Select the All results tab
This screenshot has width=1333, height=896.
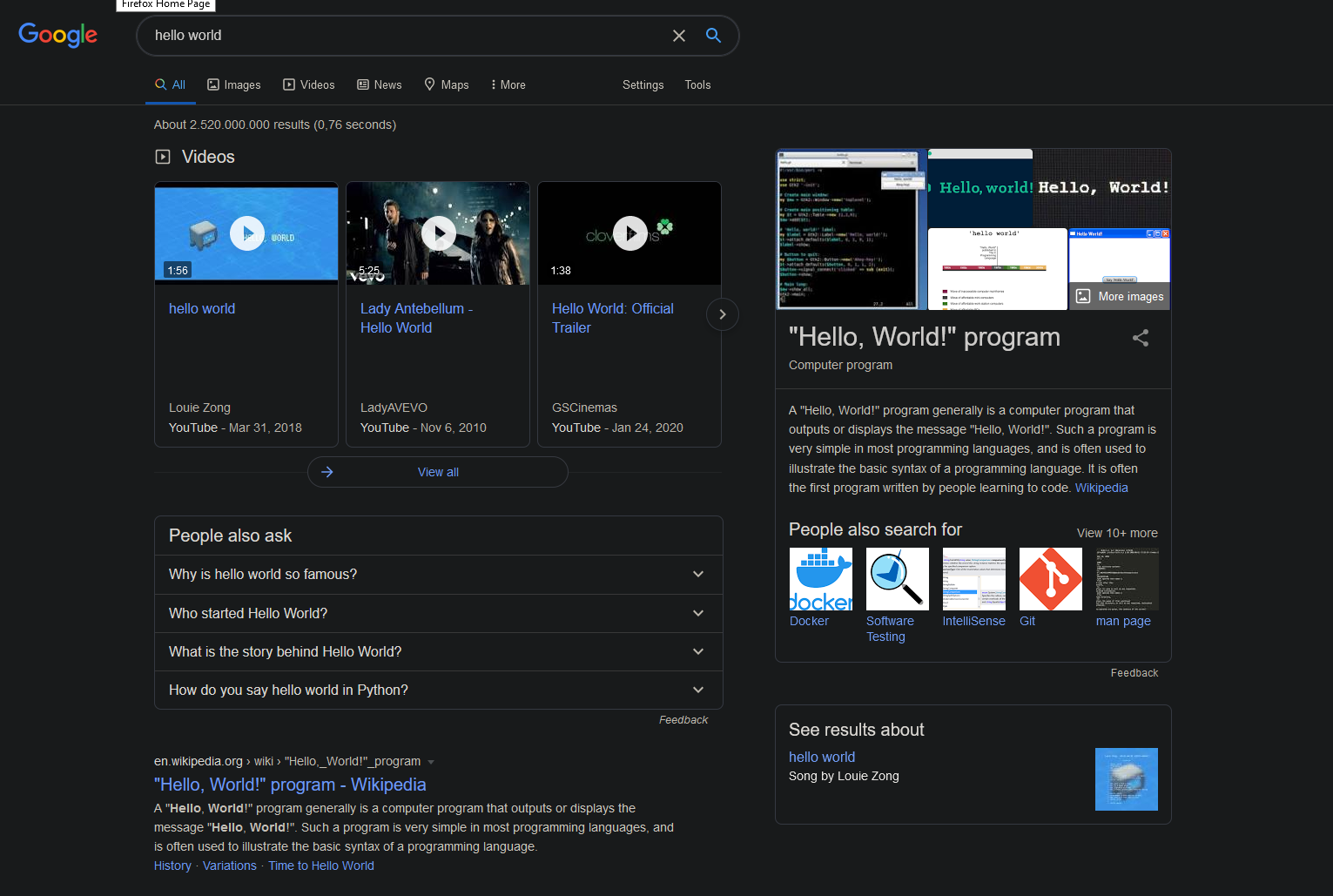click(171, 84)
